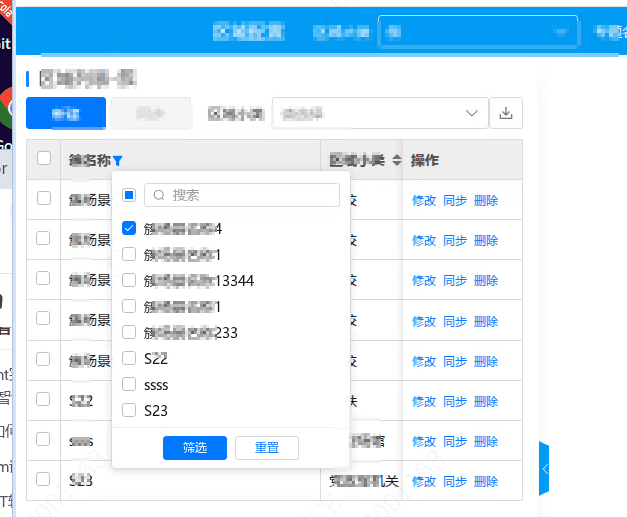Toggle the table header select-all checkbox

(x=44, y=158)
